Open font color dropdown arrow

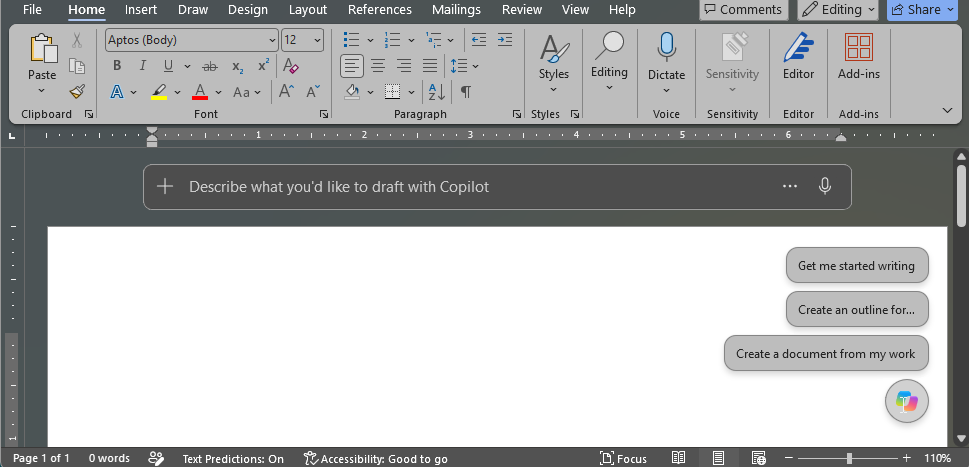218,93
